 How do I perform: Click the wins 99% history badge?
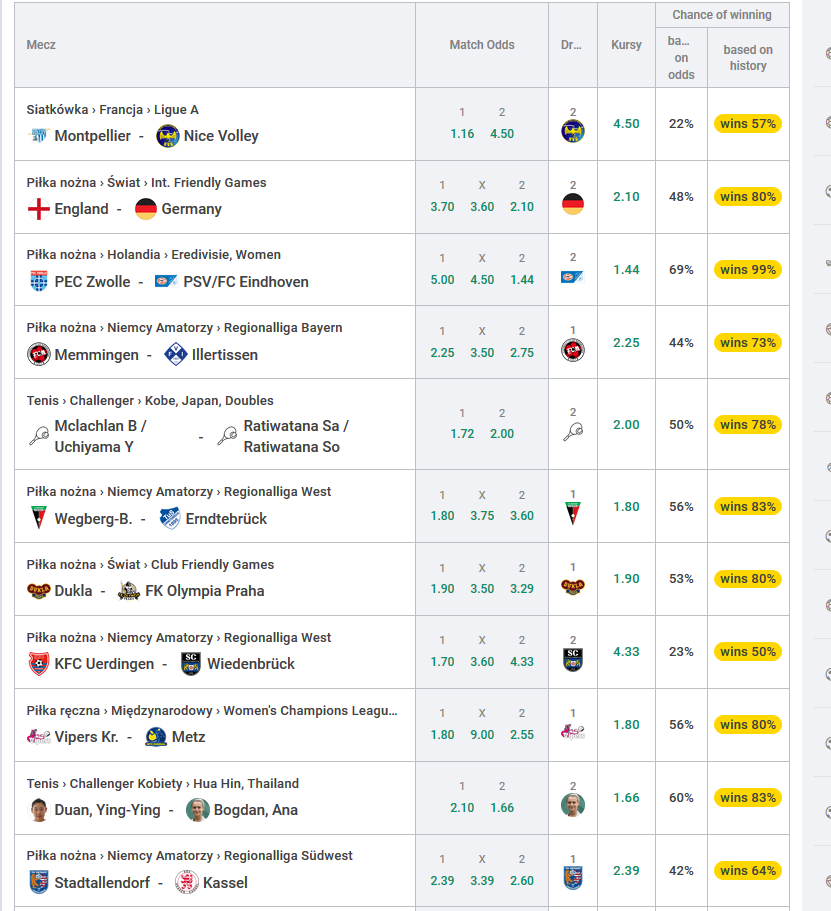pyautogui.click(x=748, y=270)
